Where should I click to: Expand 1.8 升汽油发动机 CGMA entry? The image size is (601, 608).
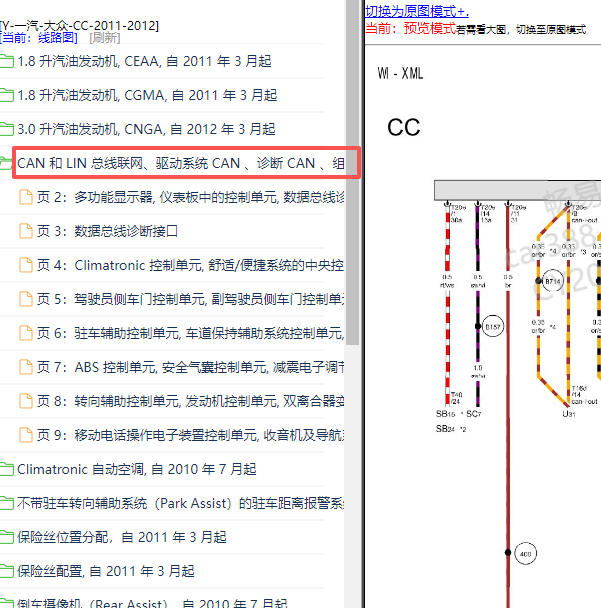tap(147, 95)
